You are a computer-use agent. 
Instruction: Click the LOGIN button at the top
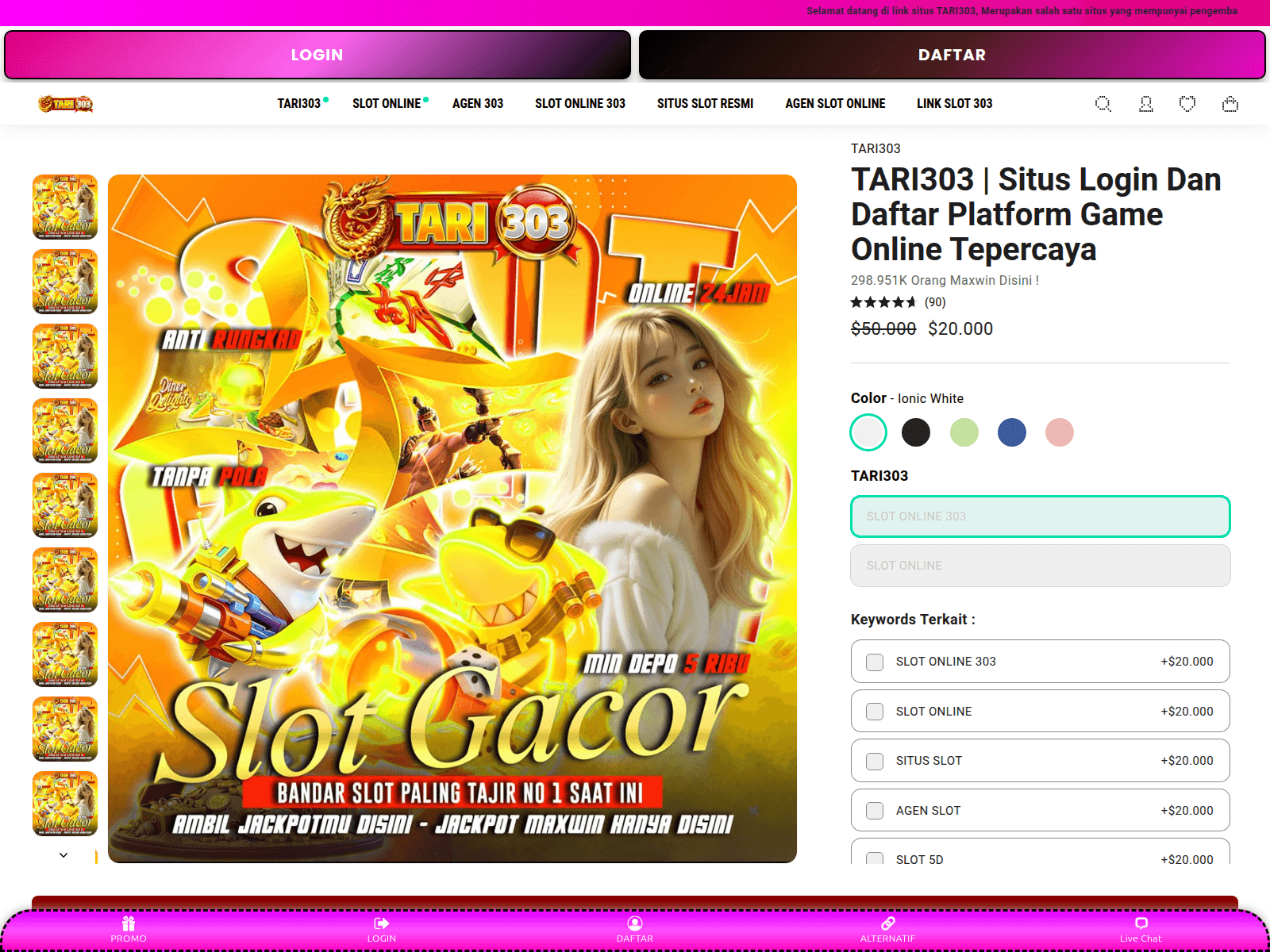coord(317,55)
